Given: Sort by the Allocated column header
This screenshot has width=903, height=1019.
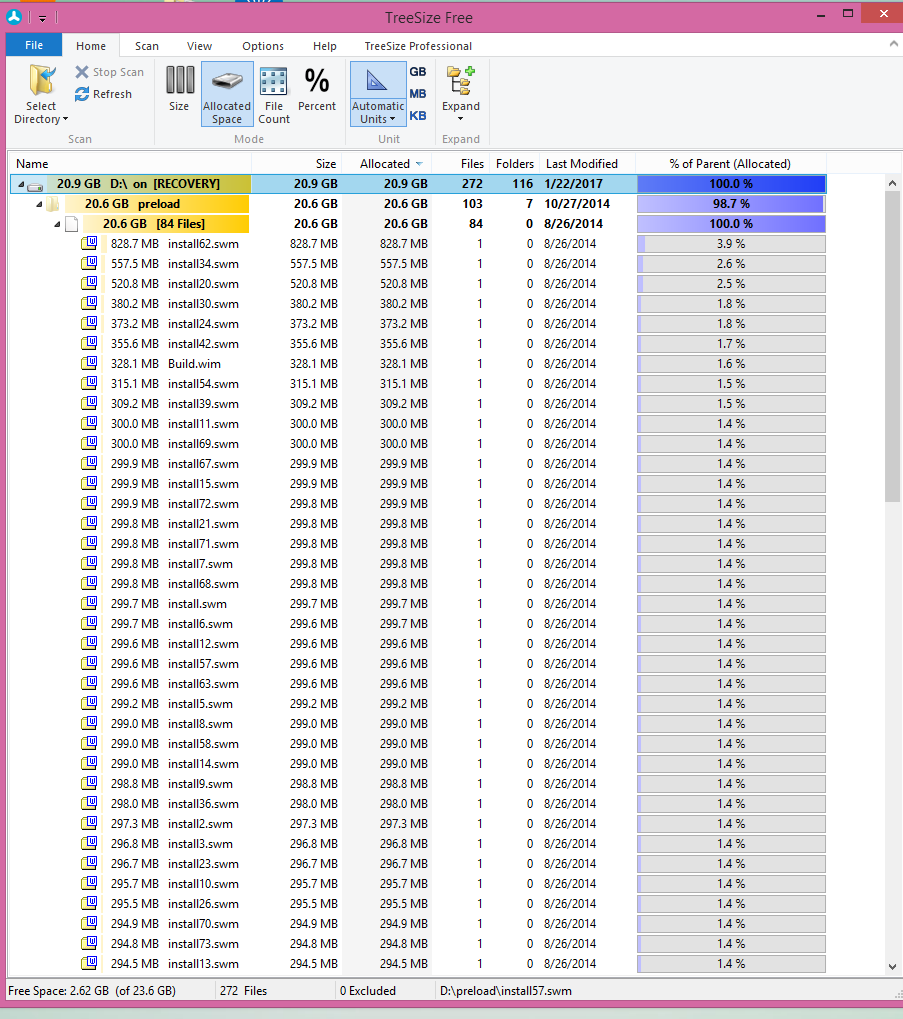Looking at the screenshot, I should (387, 164).
